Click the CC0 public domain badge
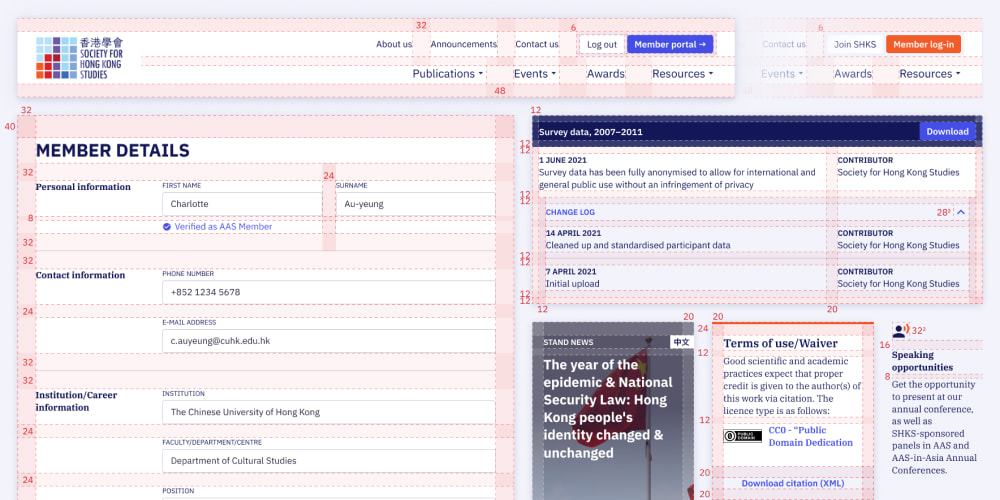 click(742, 436)
